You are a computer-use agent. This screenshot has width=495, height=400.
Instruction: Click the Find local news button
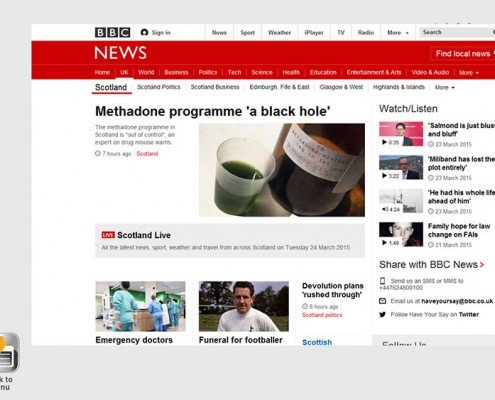[x=463, y=54]
